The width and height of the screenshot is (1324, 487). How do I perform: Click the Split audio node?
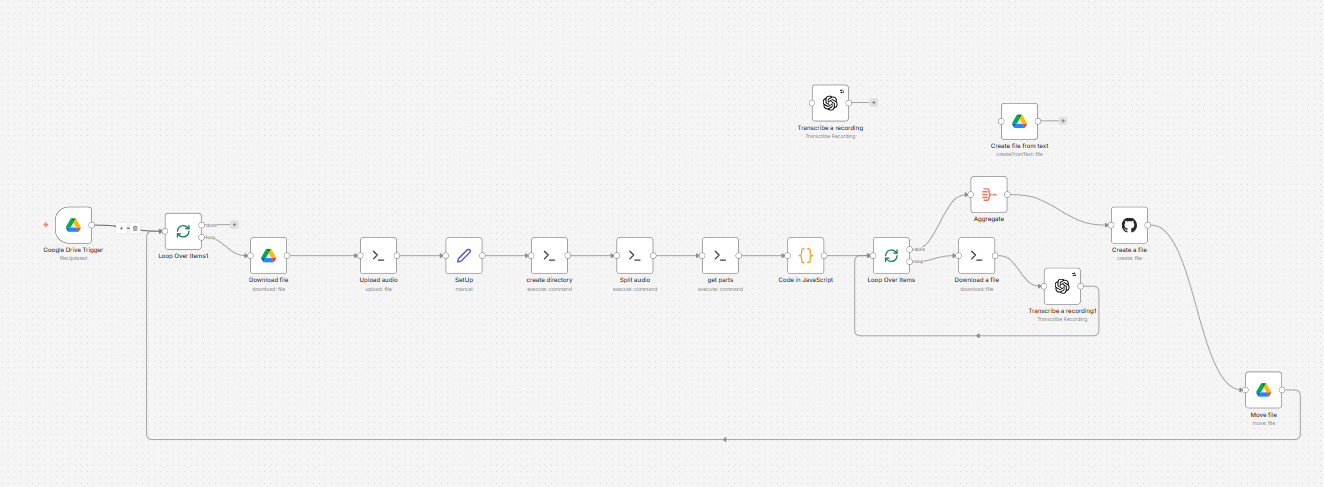(x=635, y=256)
